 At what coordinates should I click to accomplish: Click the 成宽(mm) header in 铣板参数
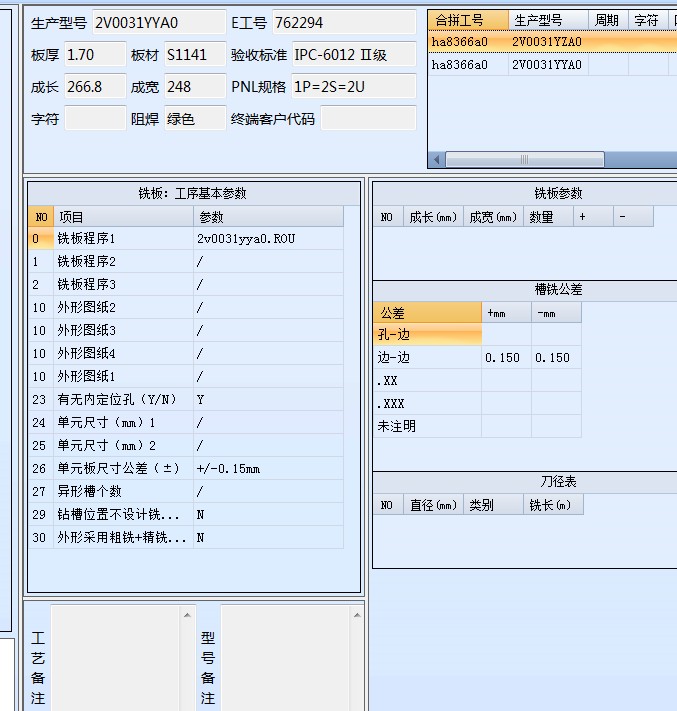point(493,217)
